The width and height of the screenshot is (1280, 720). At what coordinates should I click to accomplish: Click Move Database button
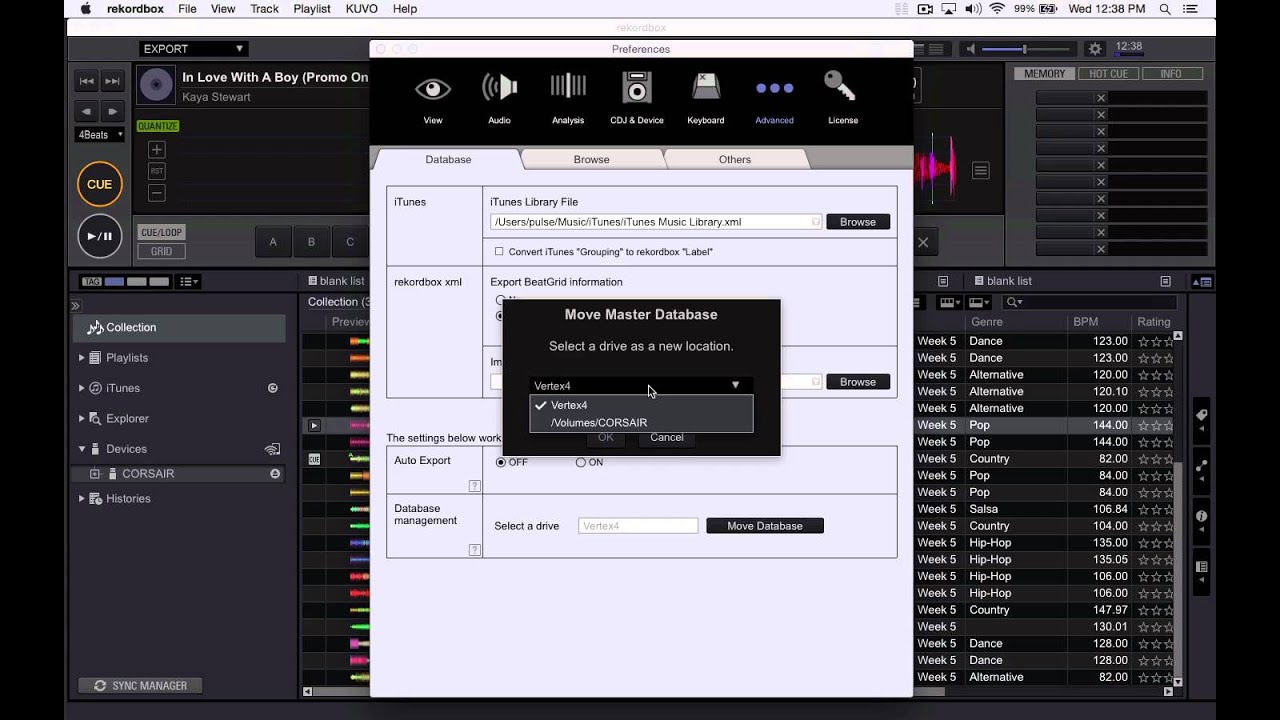click(x=765, y=526)
